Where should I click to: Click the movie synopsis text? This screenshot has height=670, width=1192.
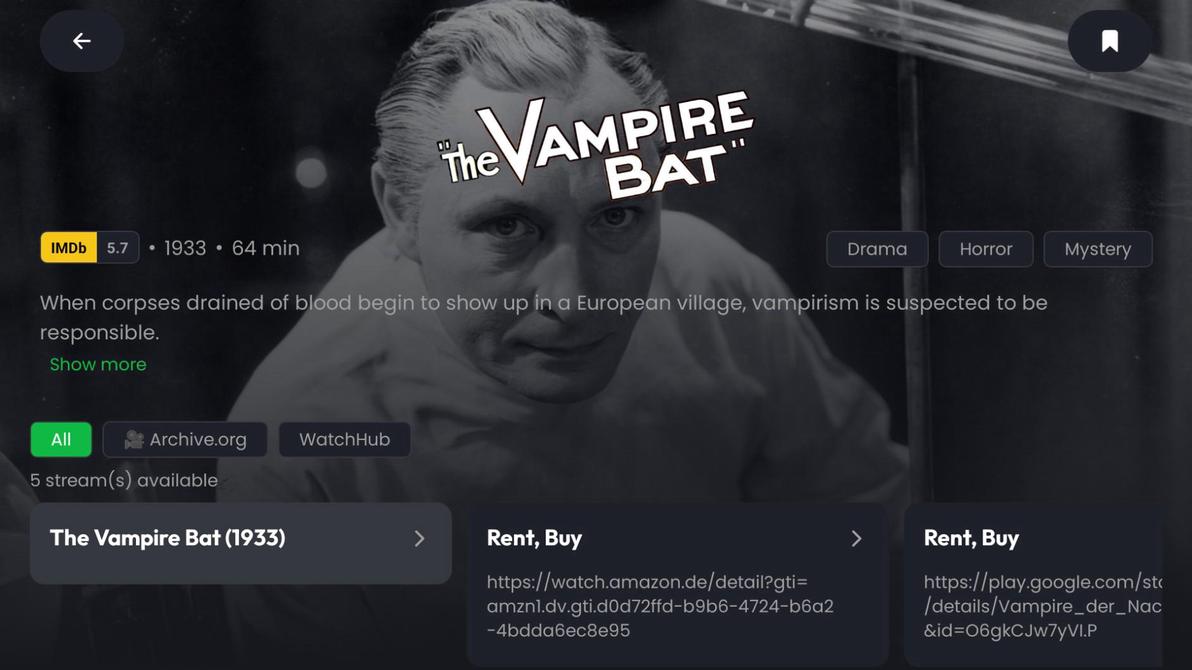pyautogui.click(x=544, y=317)
